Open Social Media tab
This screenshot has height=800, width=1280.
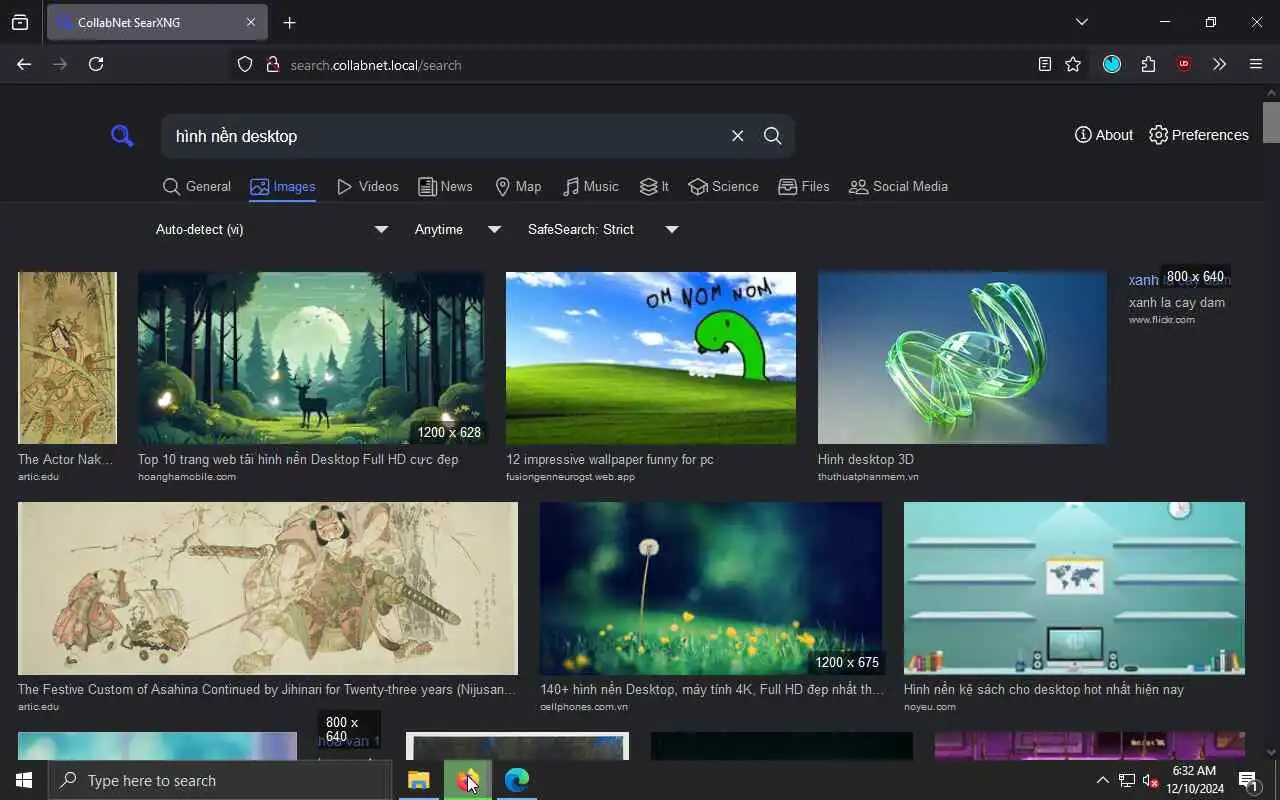[x=898, y=187]
